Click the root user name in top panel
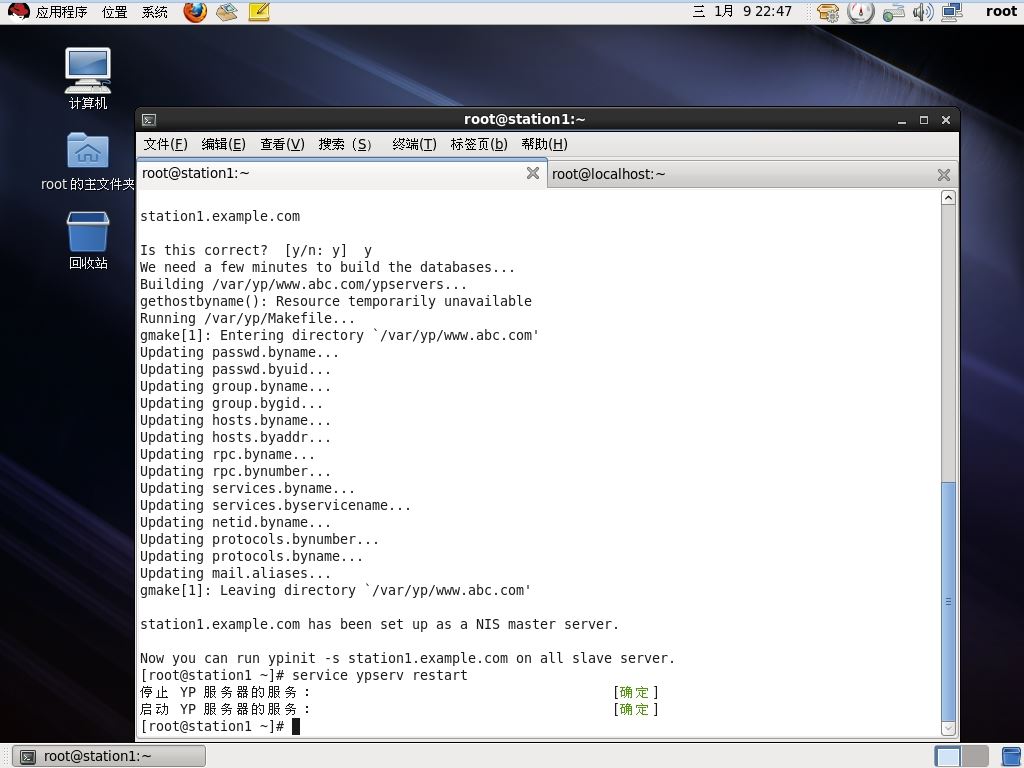 tap(1001, 12)
